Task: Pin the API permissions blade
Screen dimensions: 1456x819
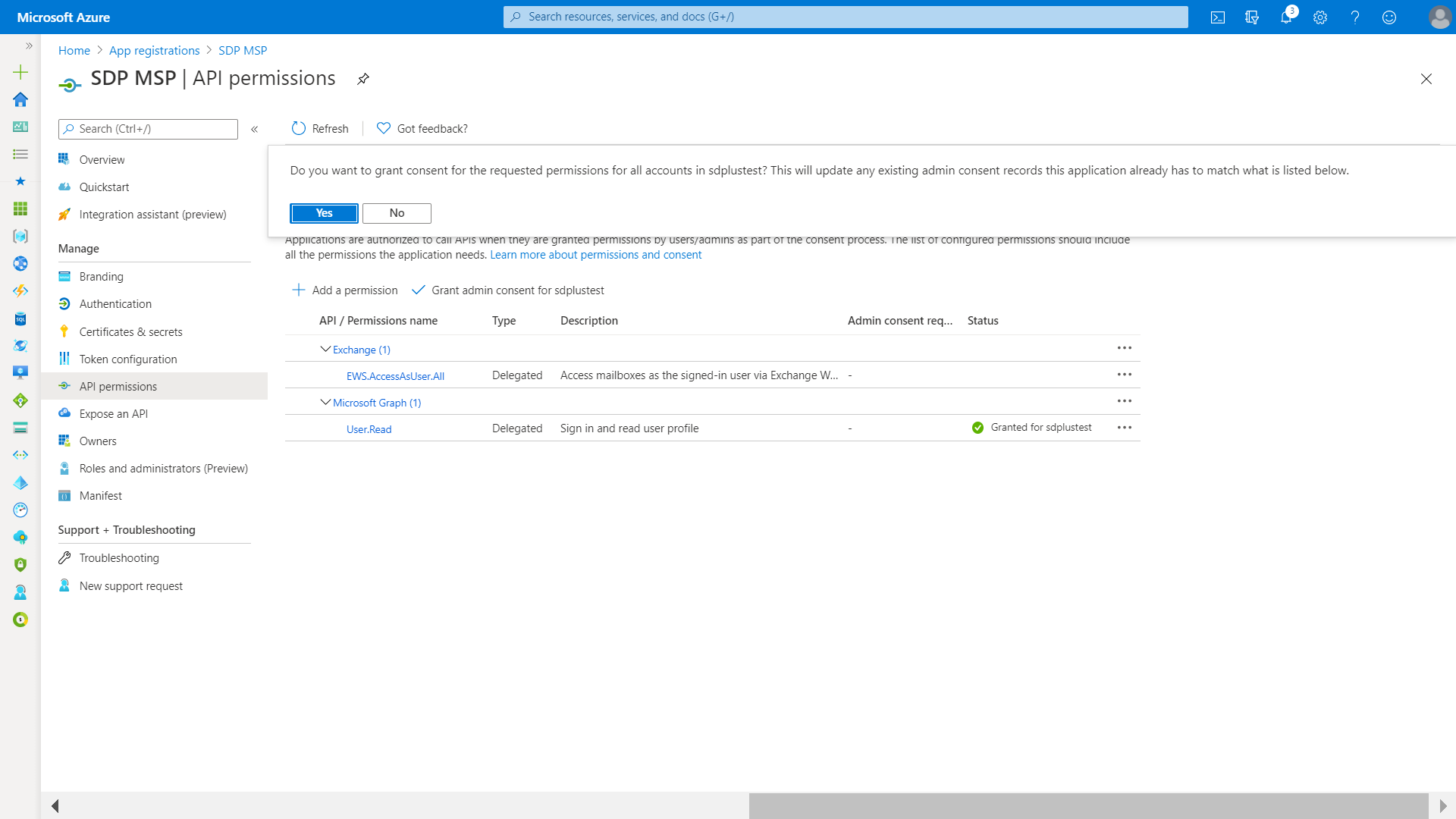Action: (363, 79)
